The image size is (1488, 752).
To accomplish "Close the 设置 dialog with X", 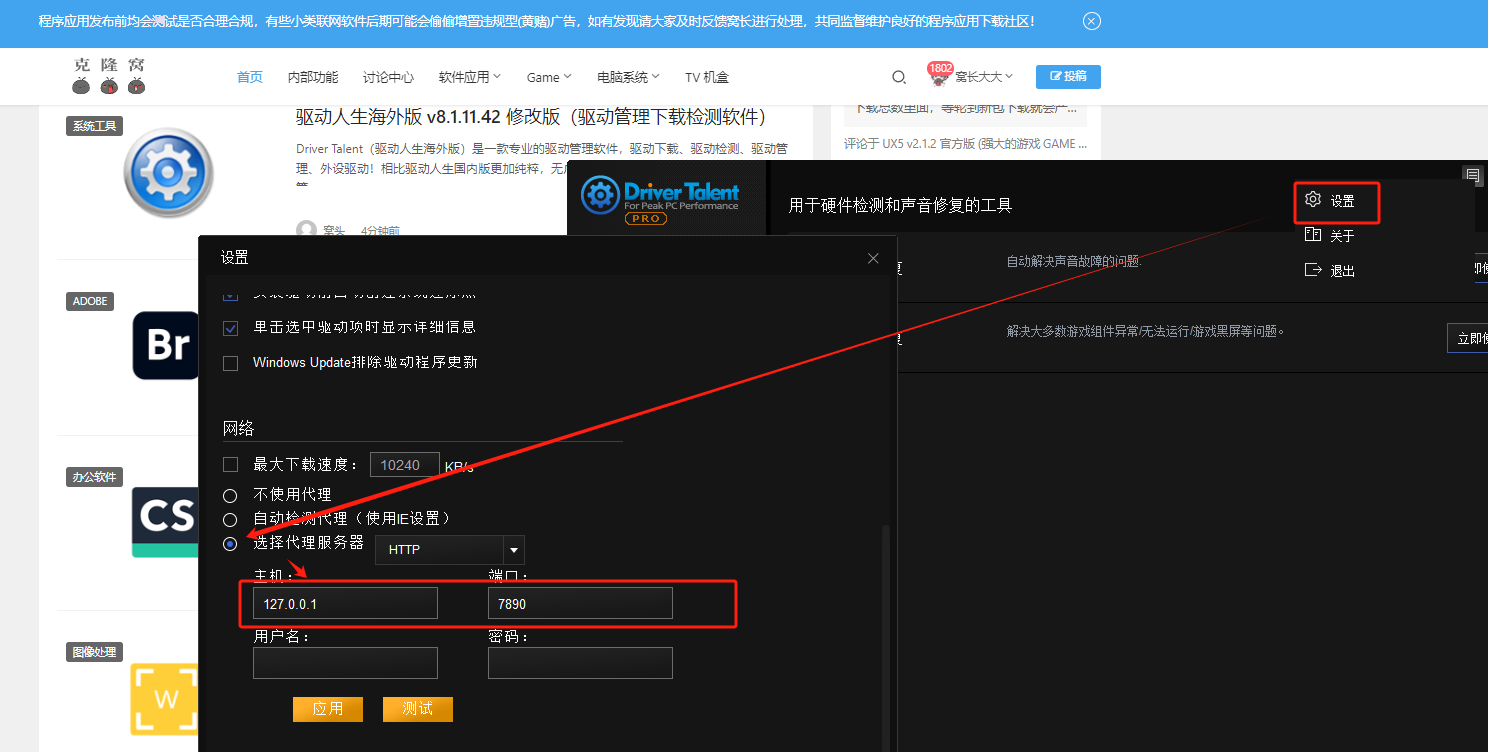I will pos(873,258).
